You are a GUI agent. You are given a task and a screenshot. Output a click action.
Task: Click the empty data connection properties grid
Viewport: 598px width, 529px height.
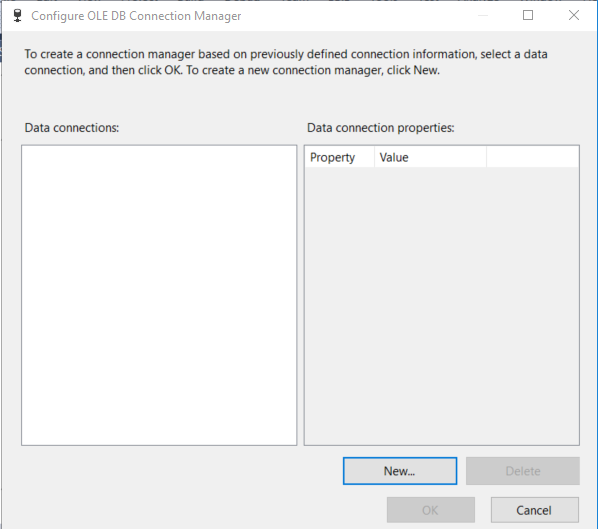(442, 306)
